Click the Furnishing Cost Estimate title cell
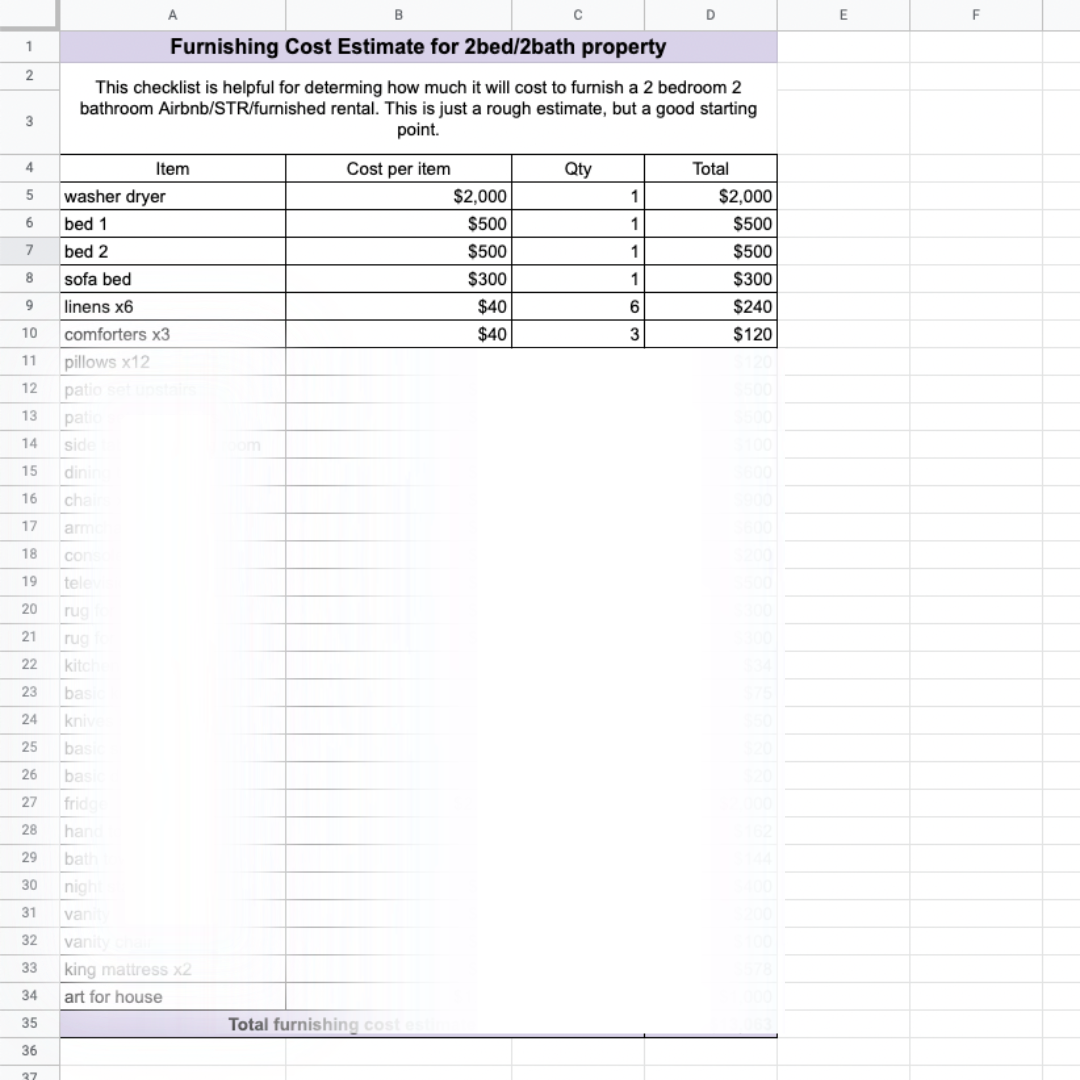This screenshot has height=1080, width=1080. click(x=418, y=47)
